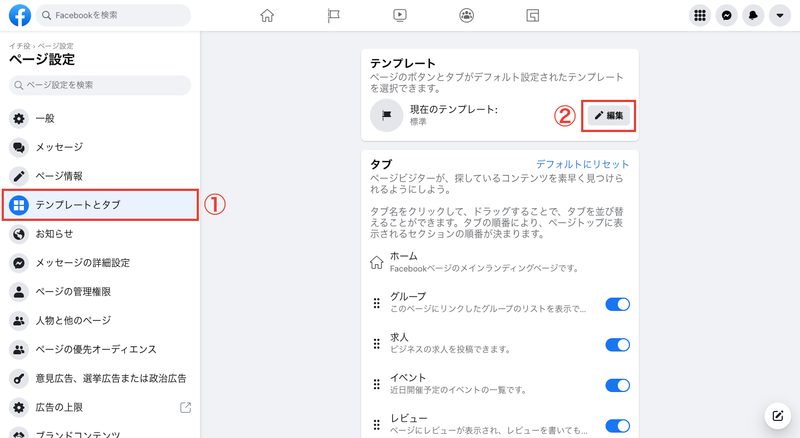Open 人物と他のページ settings
Screen dimensions: 800x438
point(100,321)
